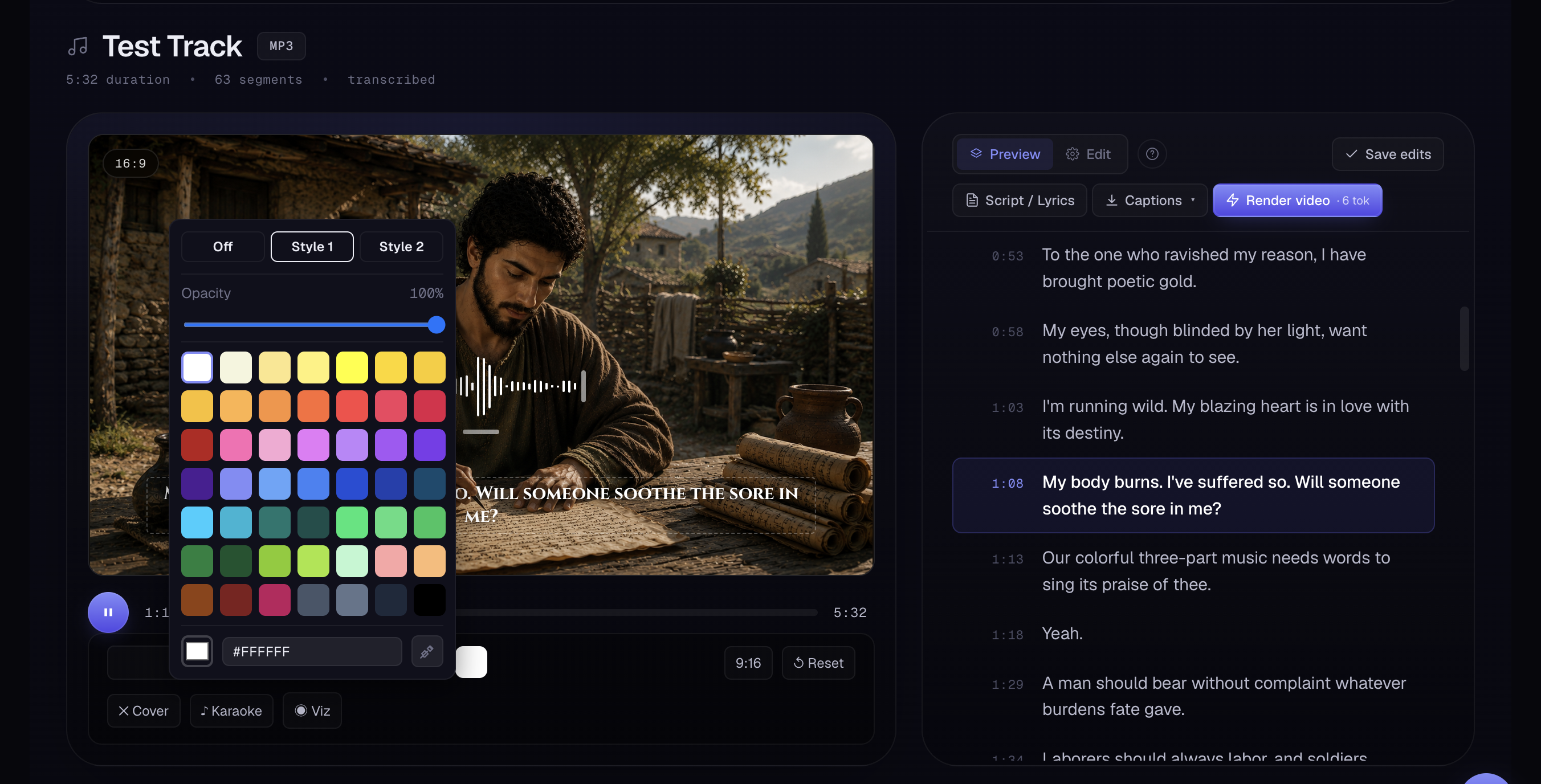Select the 'Yeah.' lyric line
Viewport: 1541px width, 784px height.
(x=1193, y=634)
